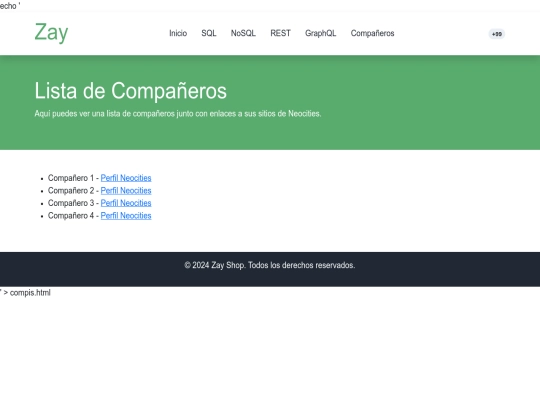
Task: Click the Lista de Compañeros heading
Action: (x=131, y=91)
